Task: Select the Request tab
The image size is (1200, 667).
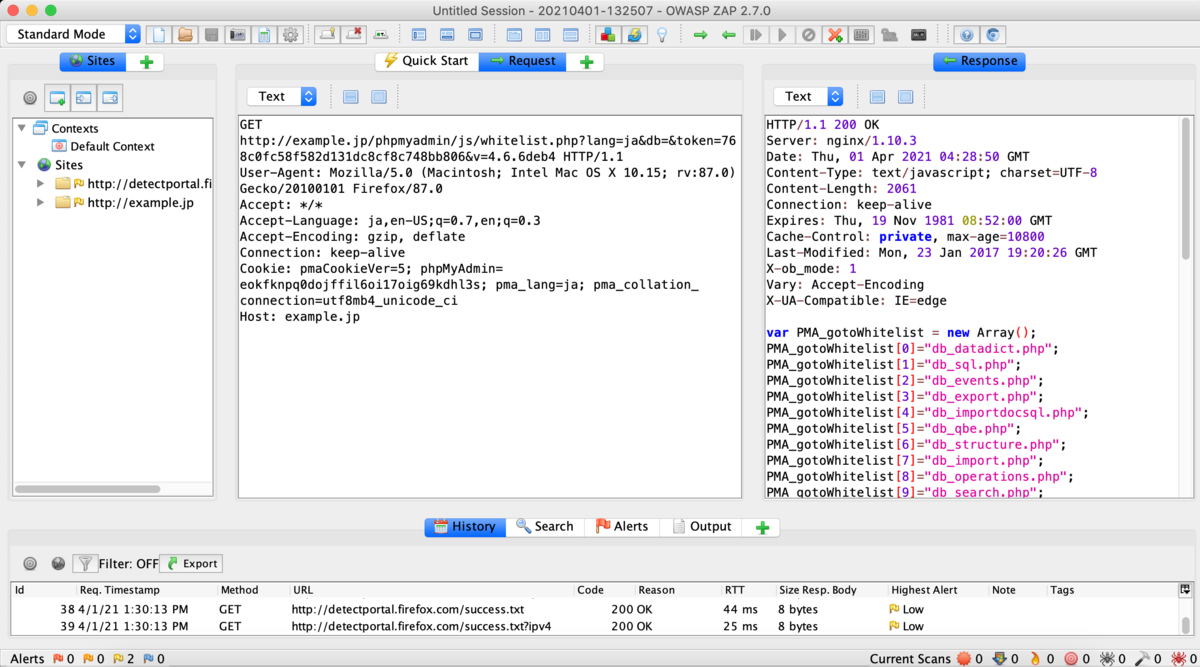Action: click(x=522, y=61)
